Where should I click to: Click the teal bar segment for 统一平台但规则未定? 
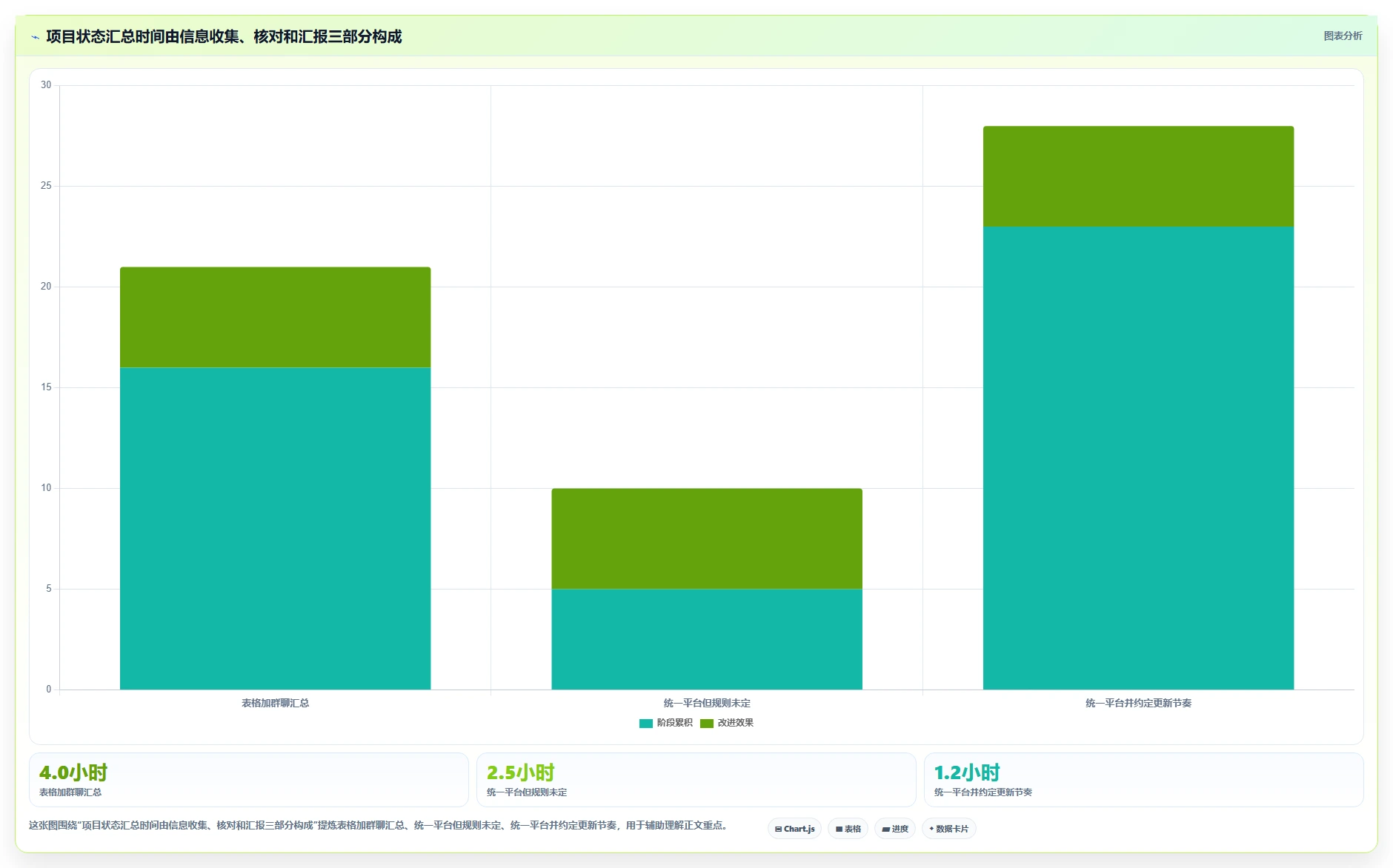pos(707,639)
